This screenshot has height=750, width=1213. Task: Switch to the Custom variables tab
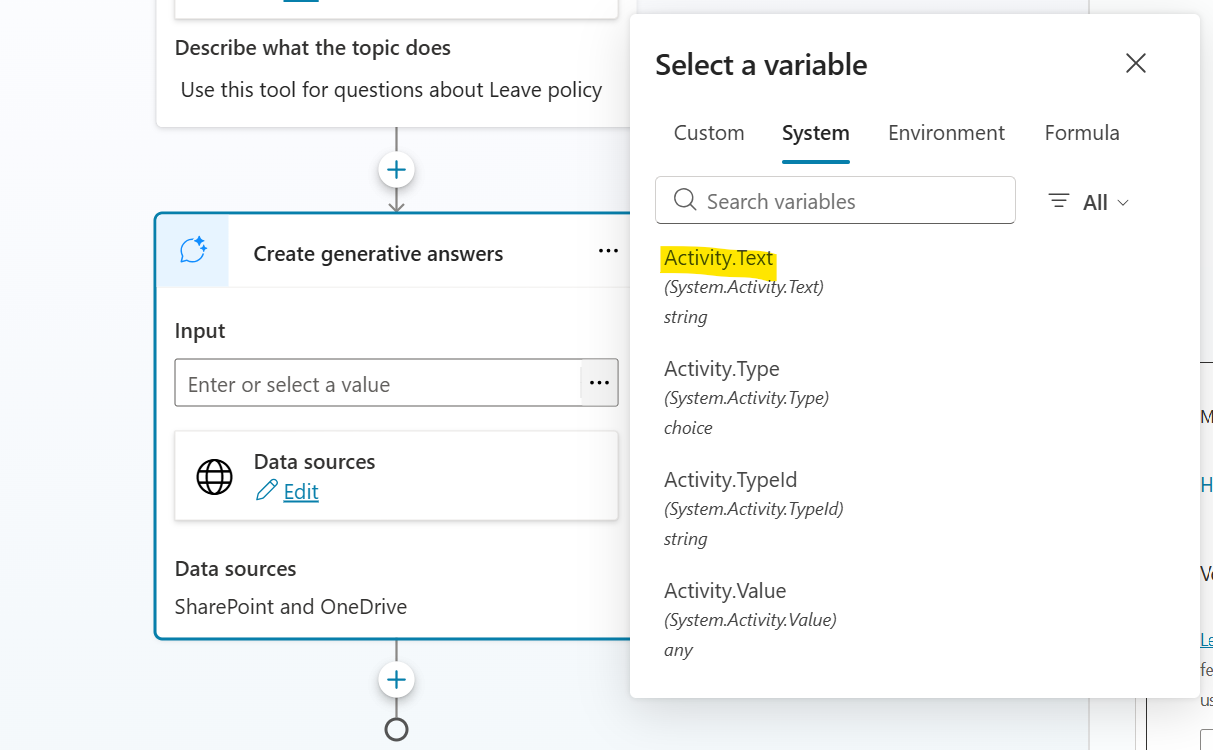[708, 132]
